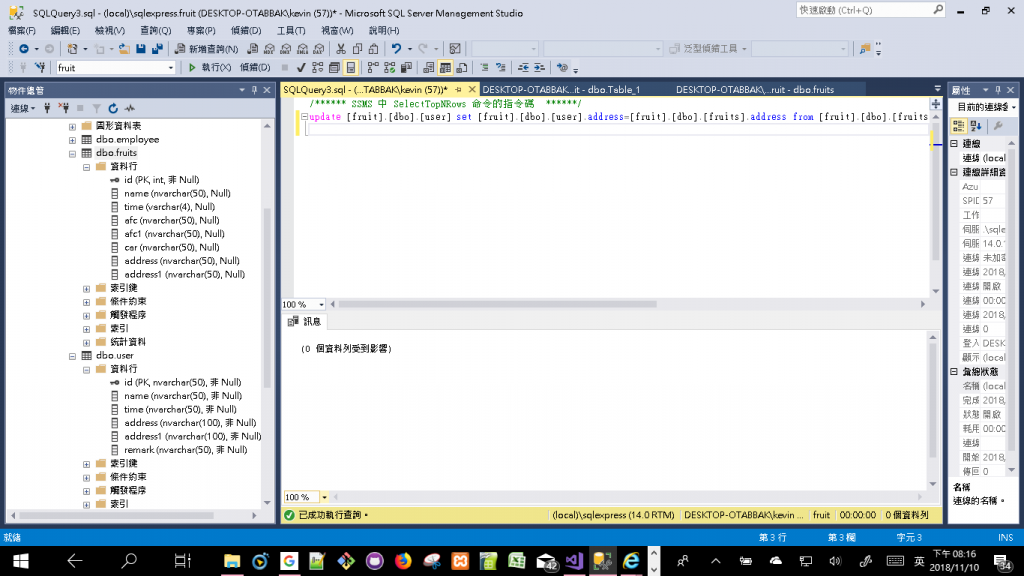This screenshot has width=1024, height=576.
Task: Open the 查詢(Q) menu
Action: 155,31
